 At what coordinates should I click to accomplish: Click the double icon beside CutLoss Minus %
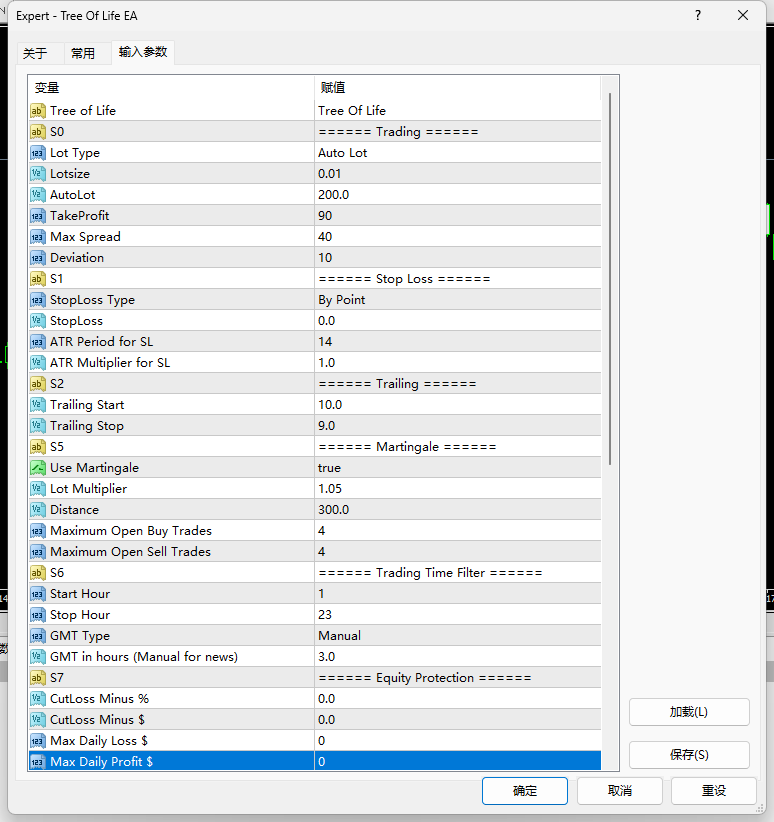point(37,698)
